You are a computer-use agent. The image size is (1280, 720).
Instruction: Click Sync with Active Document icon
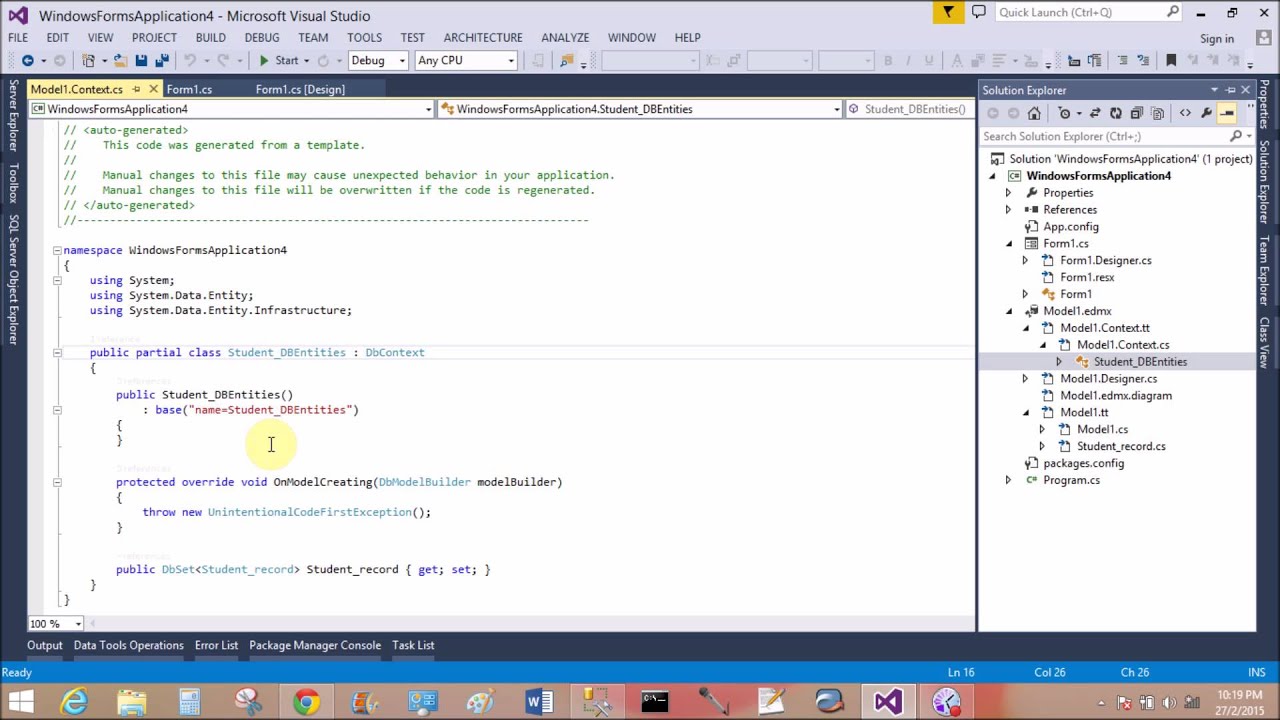[x=1095, y=113]
